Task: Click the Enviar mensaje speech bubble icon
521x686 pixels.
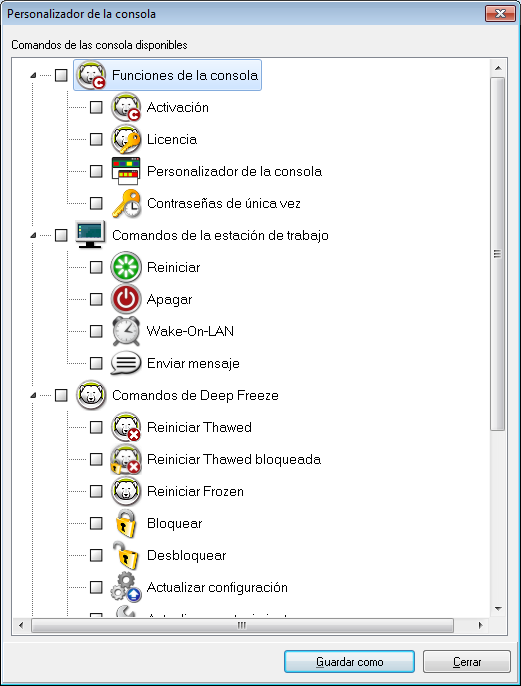Action: (126, 363)
